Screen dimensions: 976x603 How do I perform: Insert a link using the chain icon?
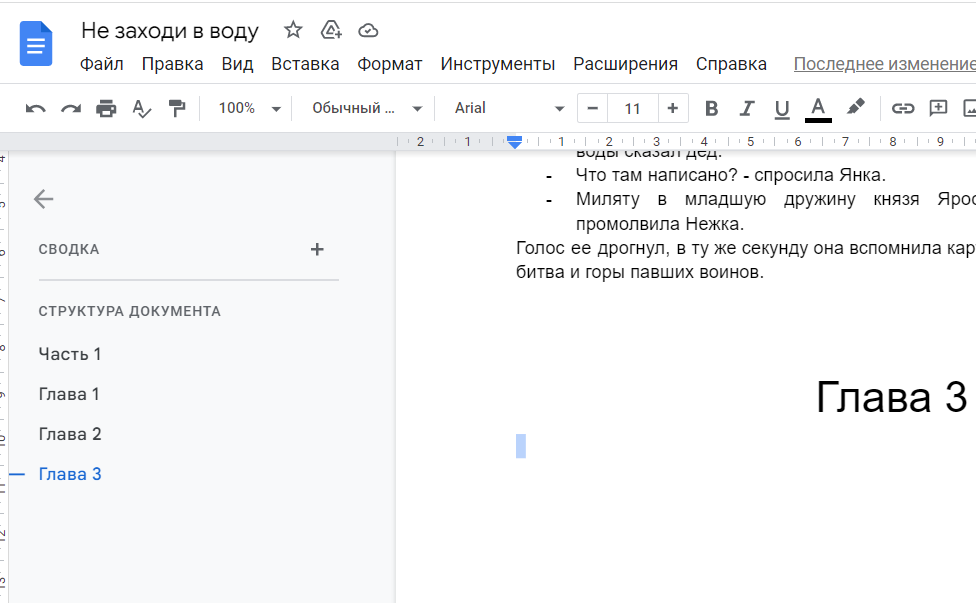tap(903, 108)
